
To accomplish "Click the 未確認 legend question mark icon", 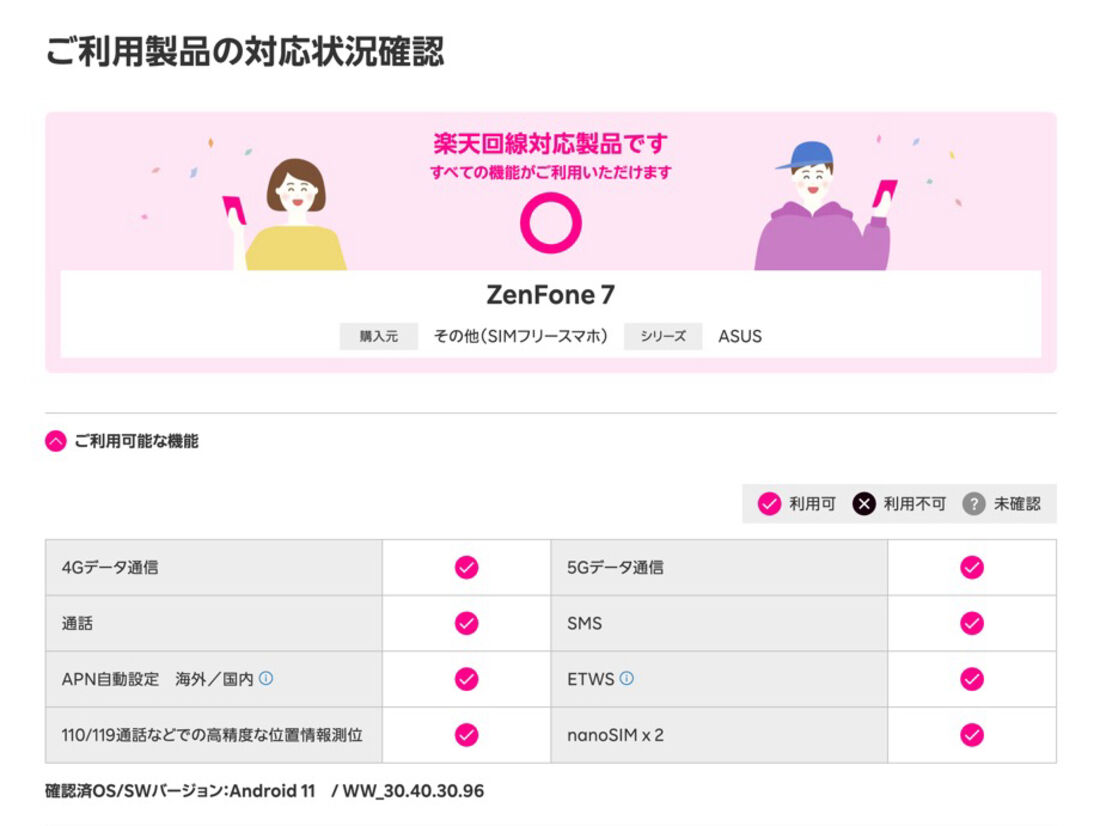I will click(974, 504).
